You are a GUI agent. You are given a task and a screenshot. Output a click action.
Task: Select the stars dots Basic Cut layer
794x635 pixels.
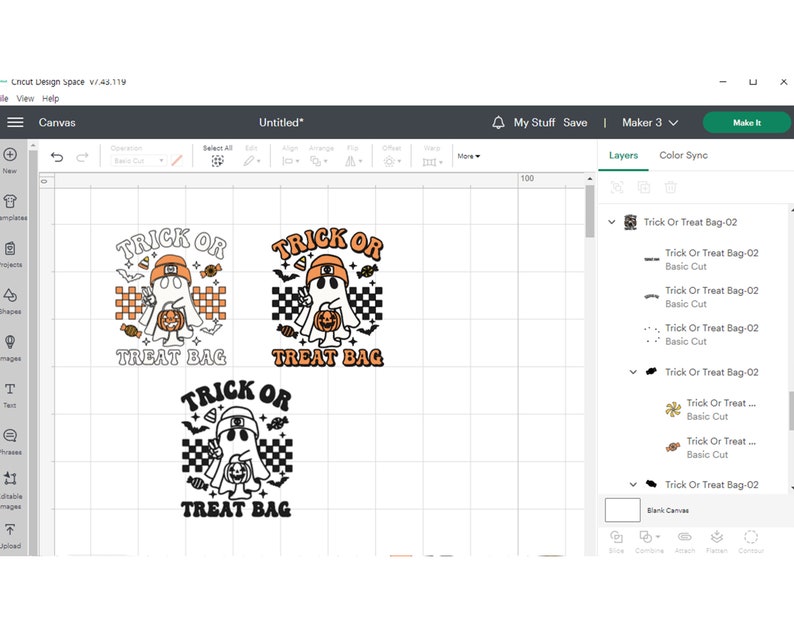[x=701, y=334]
